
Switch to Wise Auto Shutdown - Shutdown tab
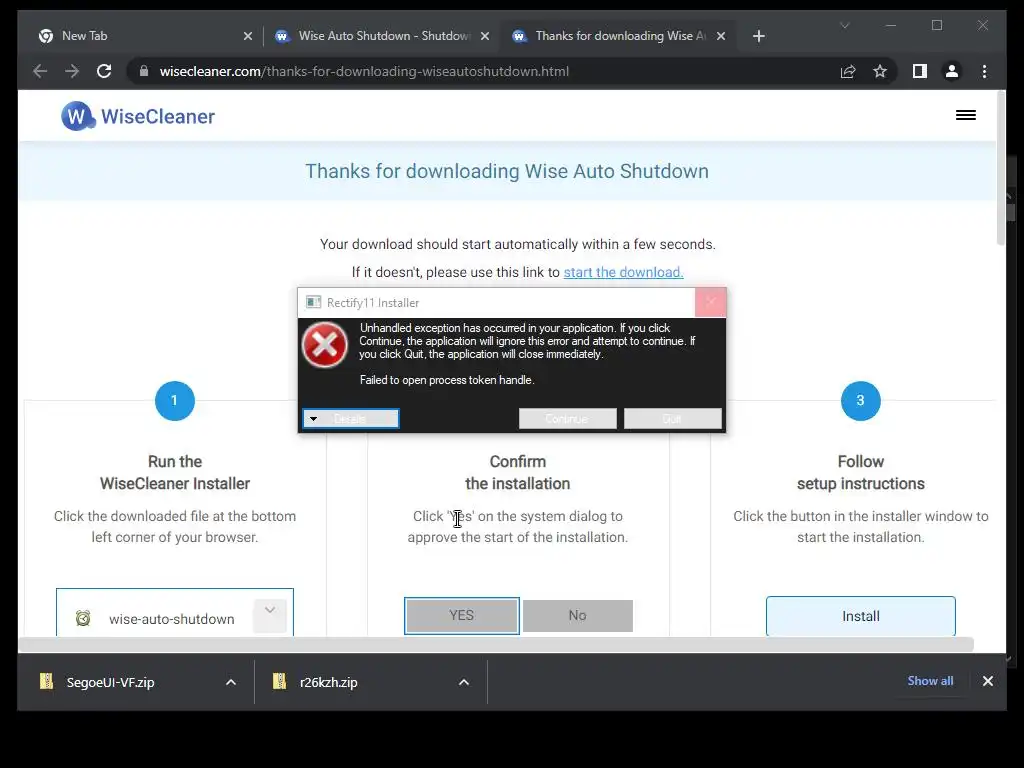tap(383, 36)
